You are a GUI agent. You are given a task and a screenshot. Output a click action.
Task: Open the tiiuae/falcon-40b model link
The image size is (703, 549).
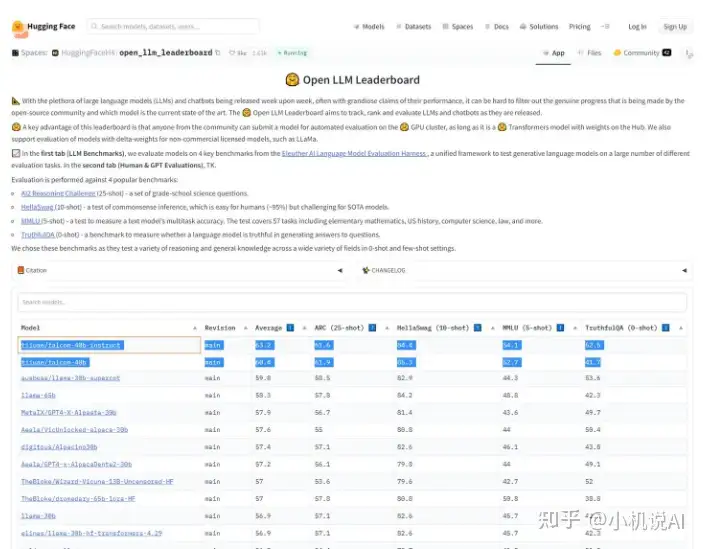click(54, 362)
